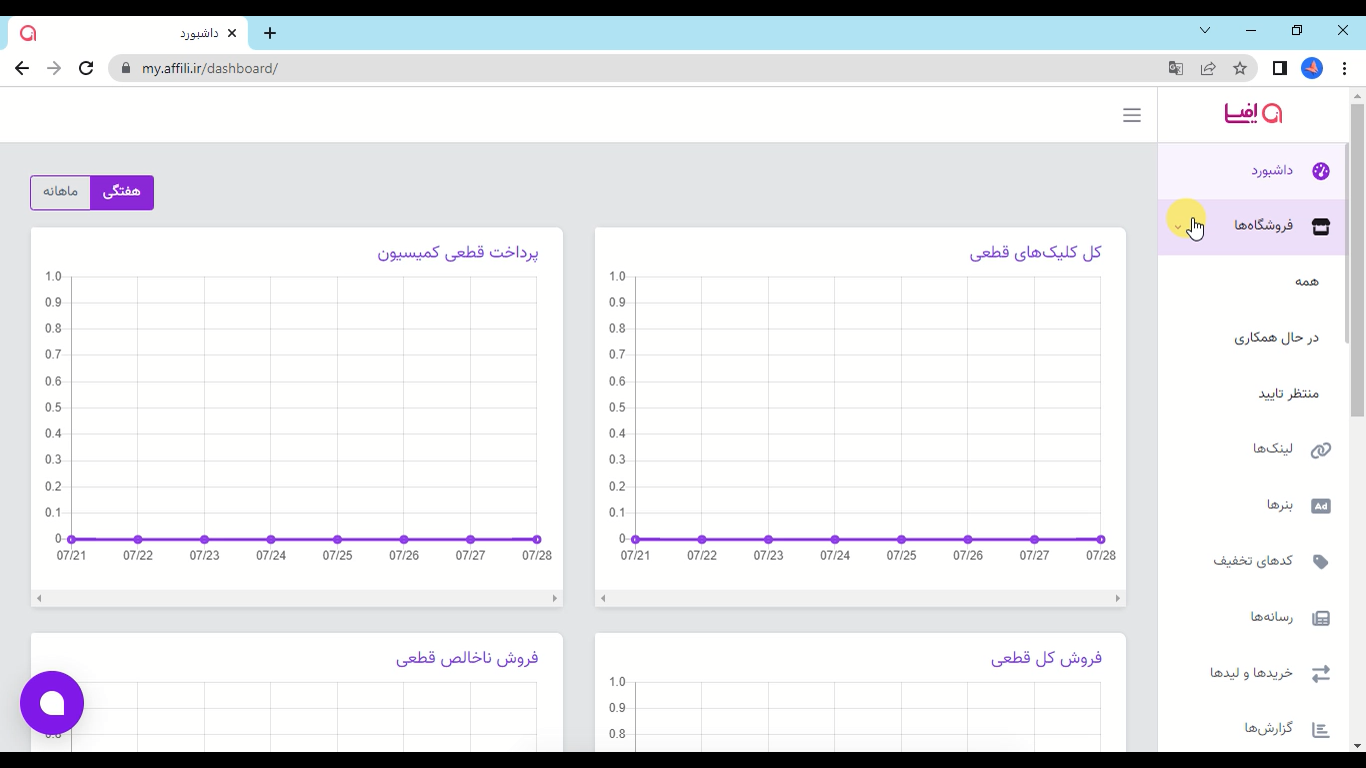Click the page vertical scrollbar thumb

point(1357,260)
